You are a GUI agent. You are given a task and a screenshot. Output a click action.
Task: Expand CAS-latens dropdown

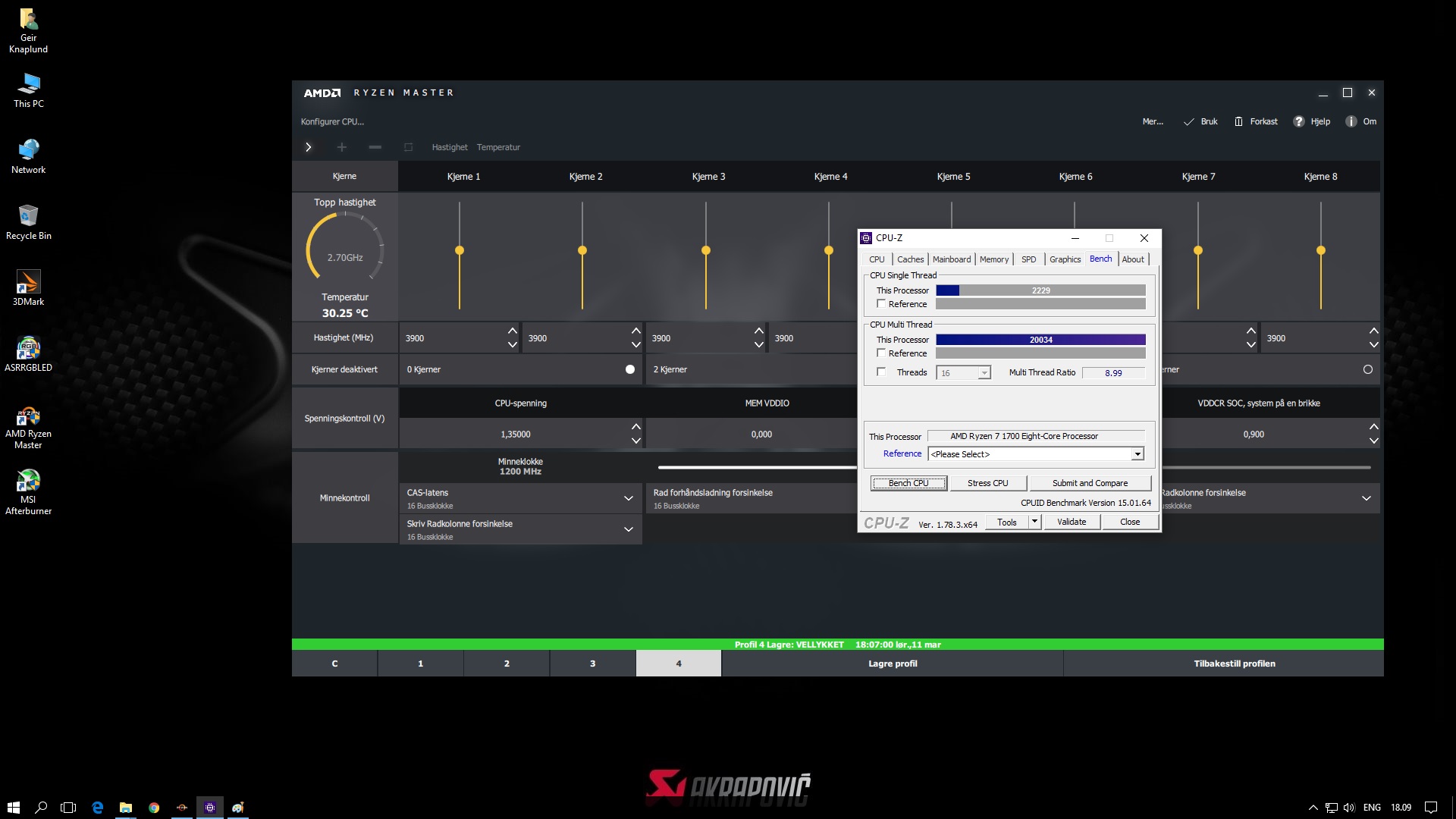pos(628,498)
